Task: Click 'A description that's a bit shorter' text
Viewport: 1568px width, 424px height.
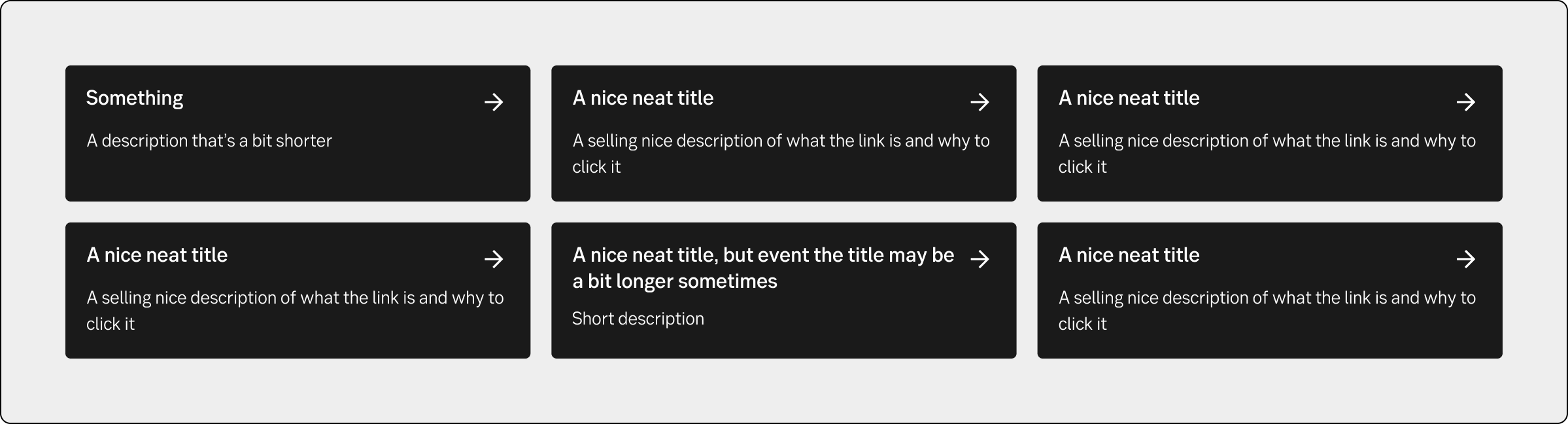Action: (x=209, y=141)
